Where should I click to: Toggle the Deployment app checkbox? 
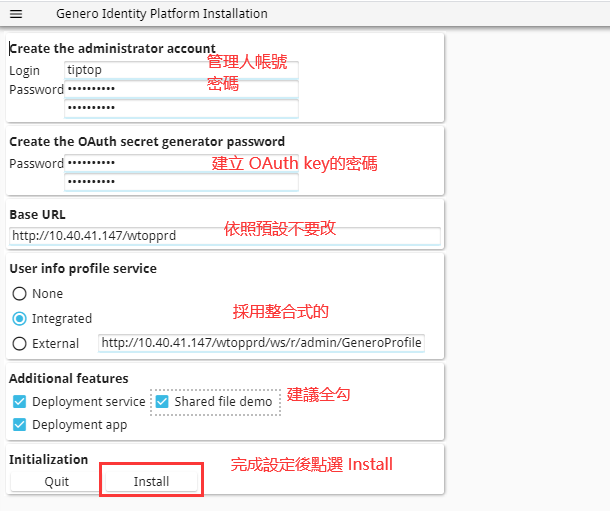pyautogui.click(x=19, y=425)
